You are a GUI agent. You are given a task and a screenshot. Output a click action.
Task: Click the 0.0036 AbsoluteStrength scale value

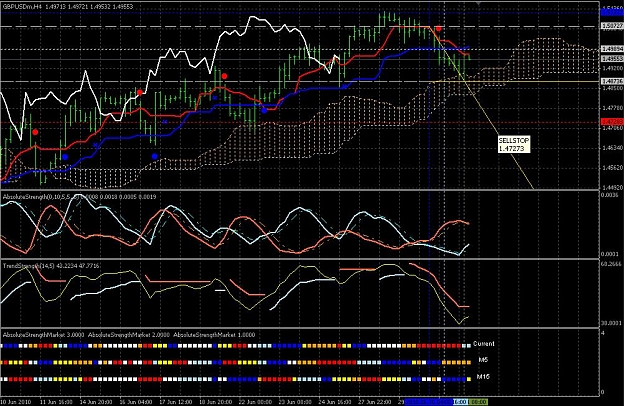pyautogui.click(x=608, y=195)
